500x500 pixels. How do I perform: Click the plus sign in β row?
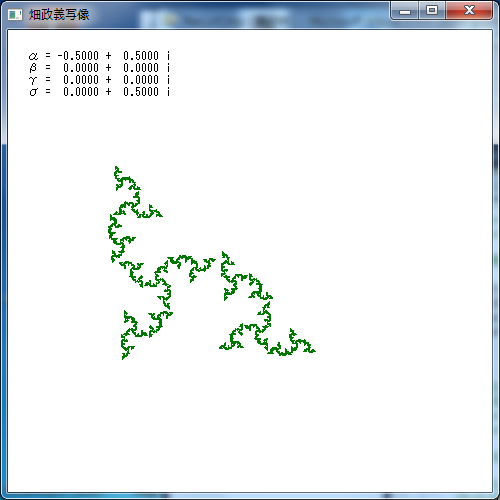point(108,68)
